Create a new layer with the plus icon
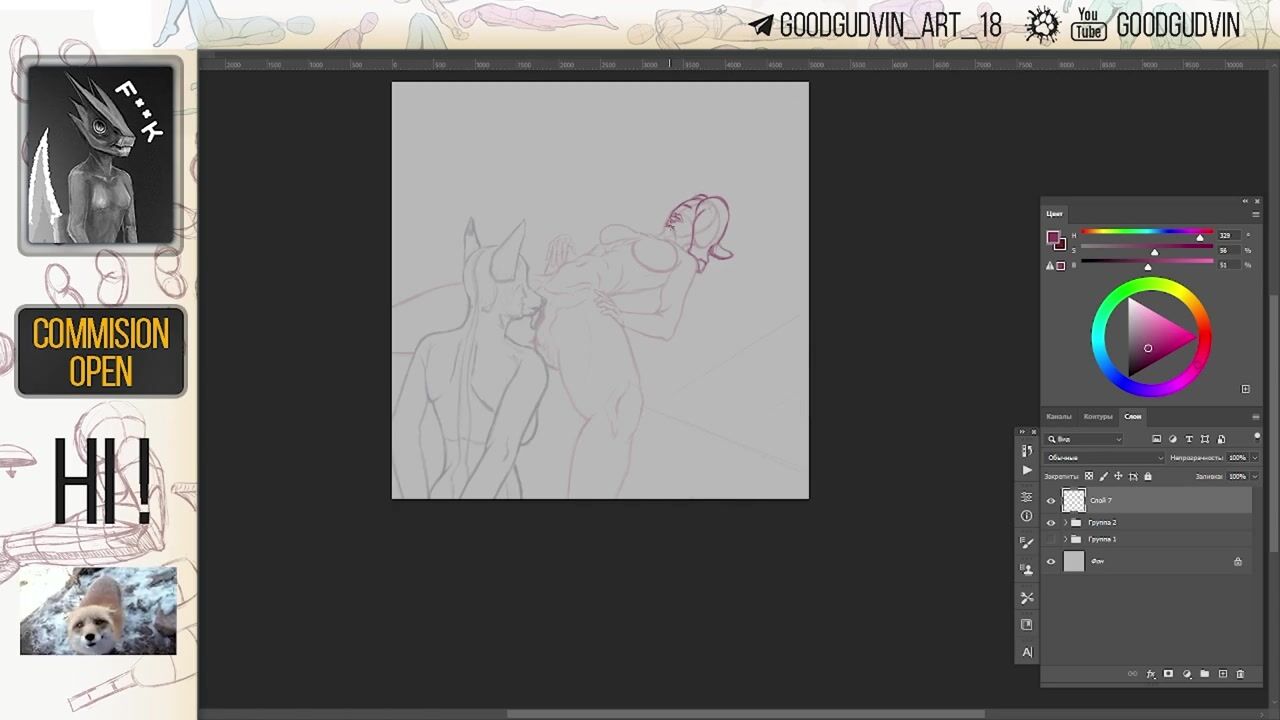The height and width of the screenshot is (720, 1280). tap(1222, 674)
